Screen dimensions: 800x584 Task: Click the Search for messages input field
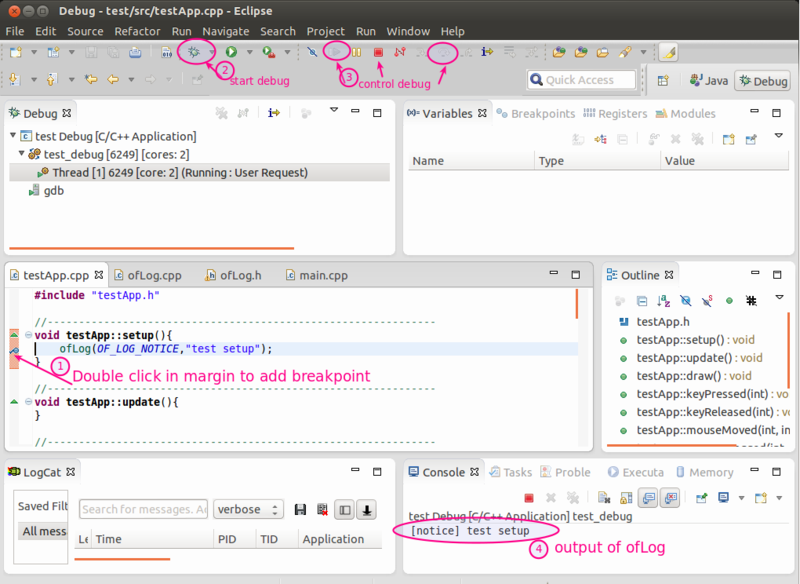(143, 508)
